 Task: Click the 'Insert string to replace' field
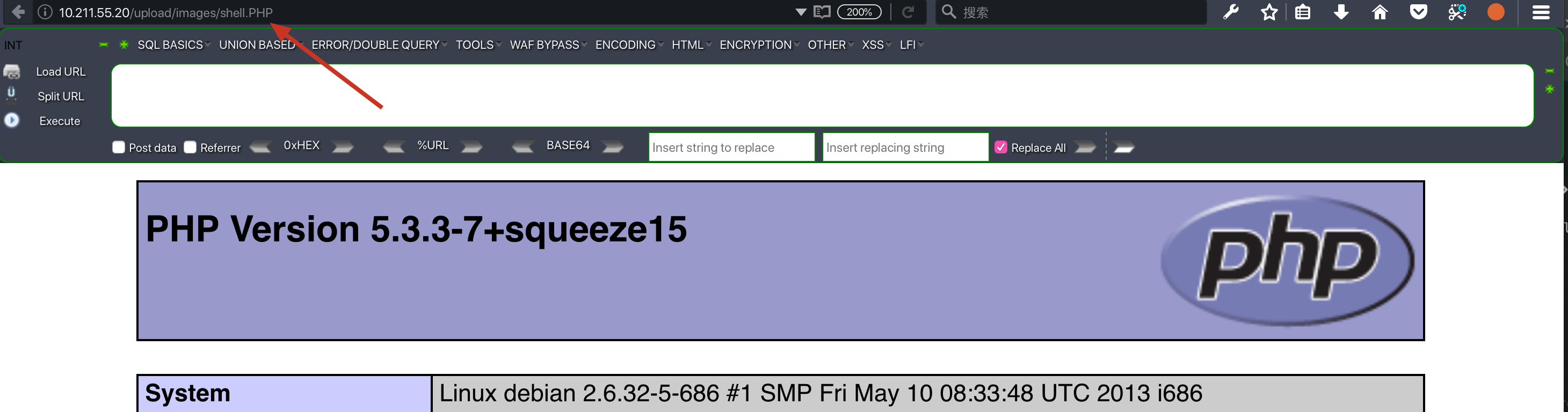click(732, 147)
